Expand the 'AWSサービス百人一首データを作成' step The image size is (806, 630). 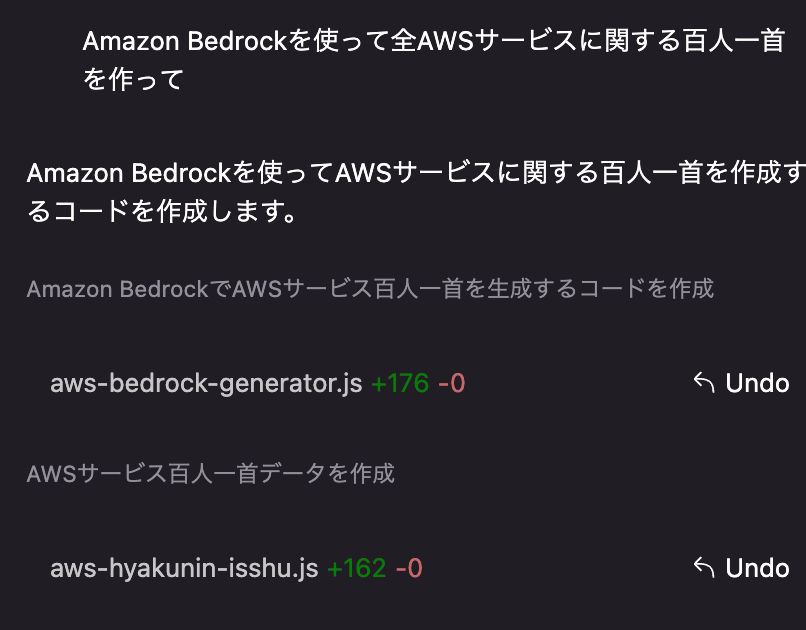[x=210, y=474]
